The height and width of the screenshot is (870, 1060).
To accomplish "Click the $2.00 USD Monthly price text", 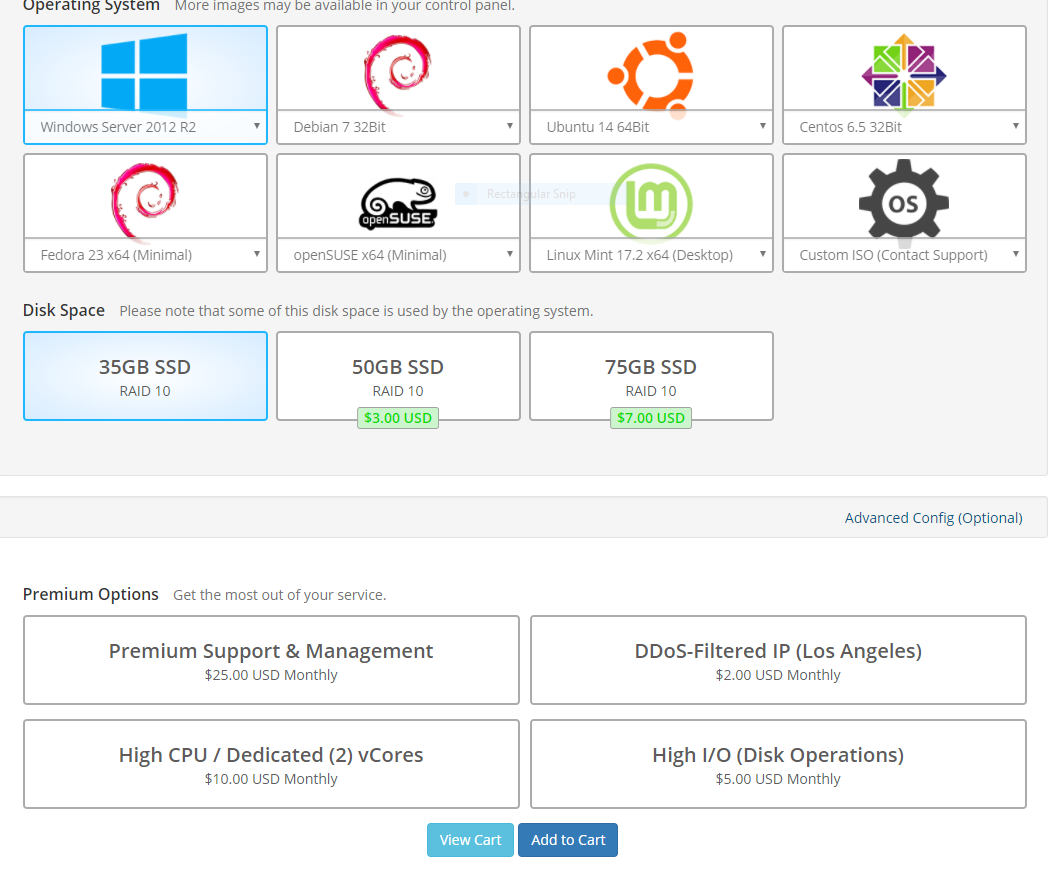I will coord(778,675).
